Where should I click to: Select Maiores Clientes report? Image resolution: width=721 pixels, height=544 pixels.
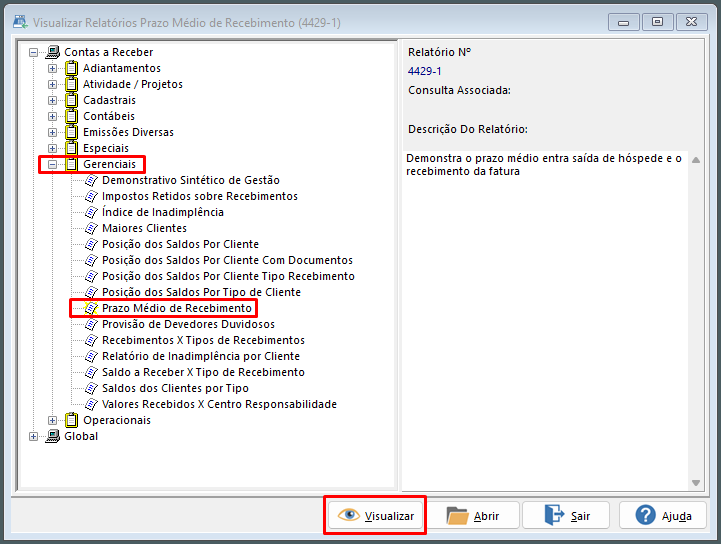point(144,228)
